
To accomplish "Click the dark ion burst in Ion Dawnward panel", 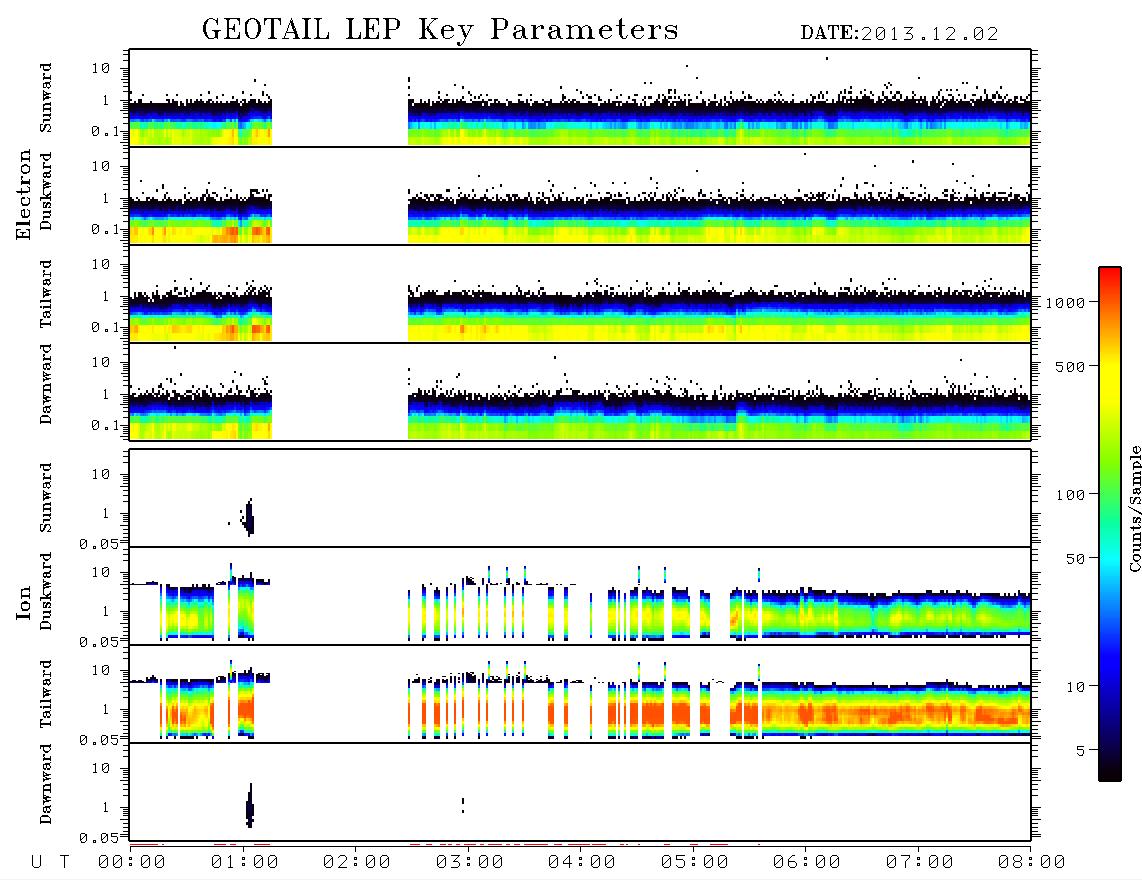I will 249,806.
